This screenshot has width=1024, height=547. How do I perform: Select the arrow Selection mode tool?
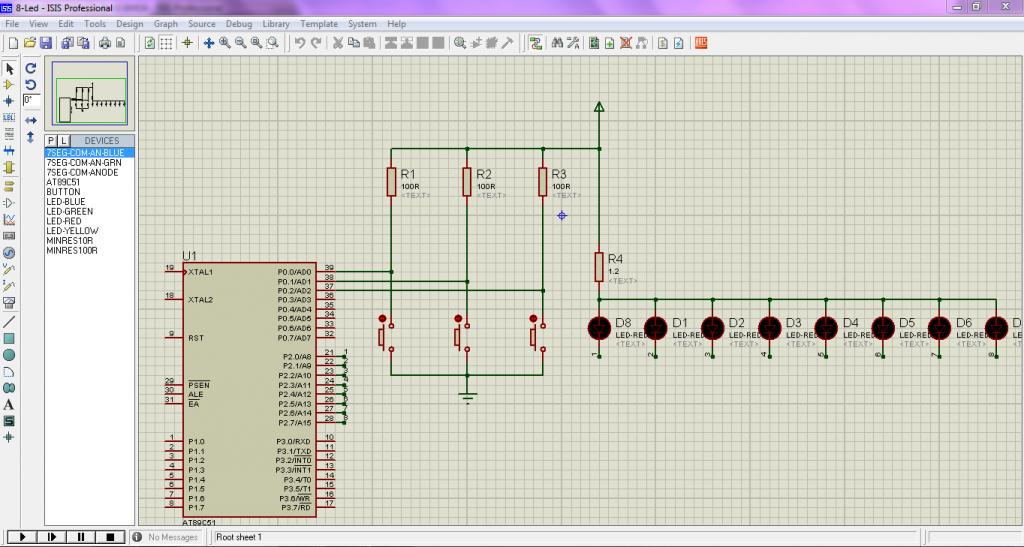pos(9,69)
